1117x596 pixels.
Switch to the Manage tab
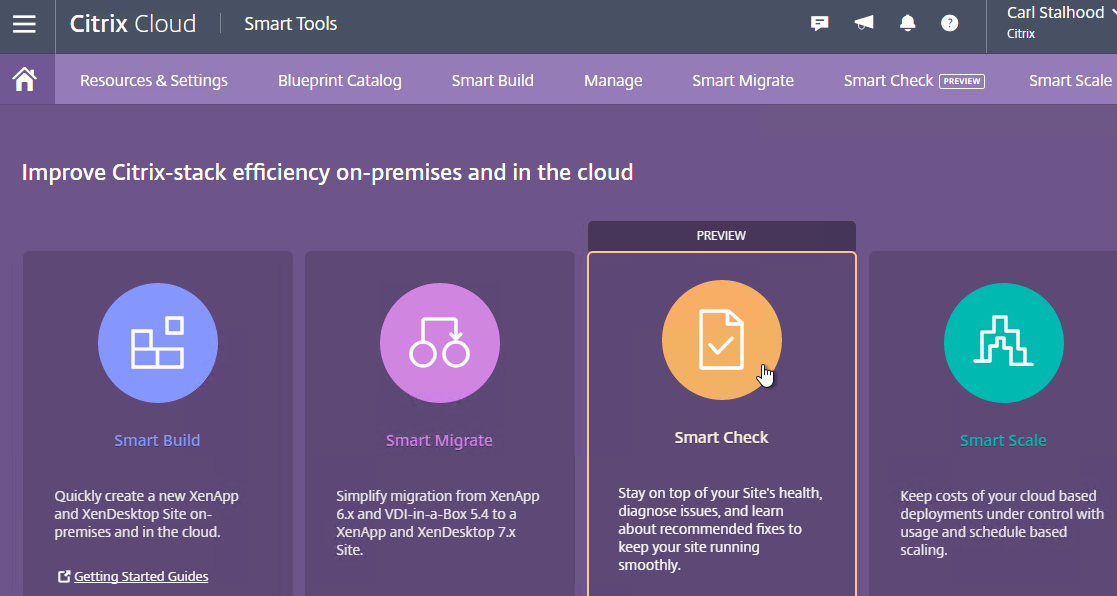click(x=613, y=80)
